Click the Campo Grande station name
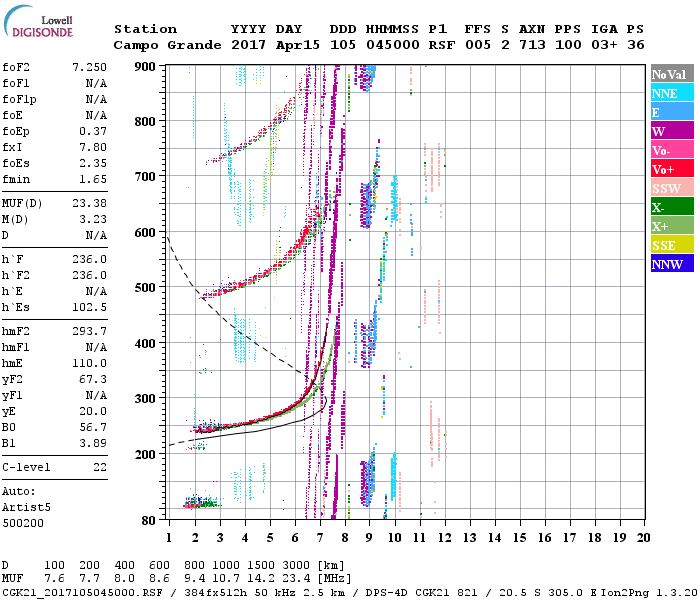The image size is (700, 600). 159,45
